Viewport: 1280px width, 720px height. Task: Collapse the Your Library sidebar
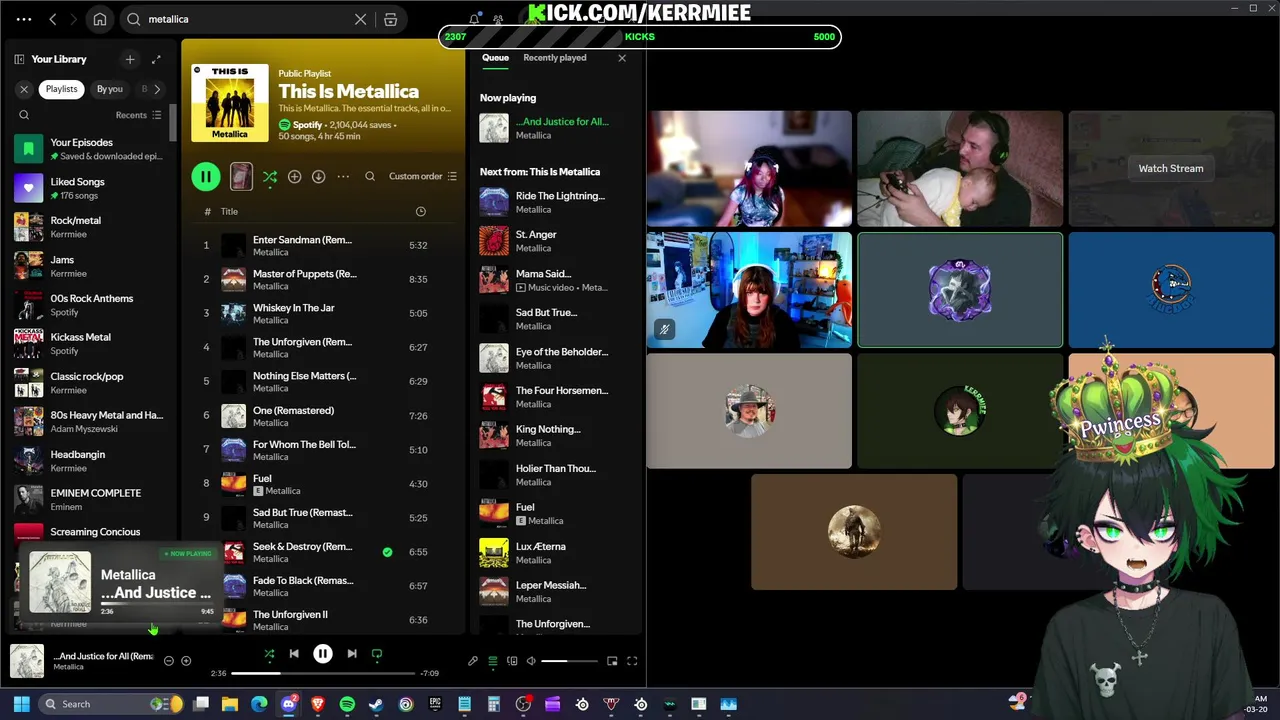(x=19, y=59)
